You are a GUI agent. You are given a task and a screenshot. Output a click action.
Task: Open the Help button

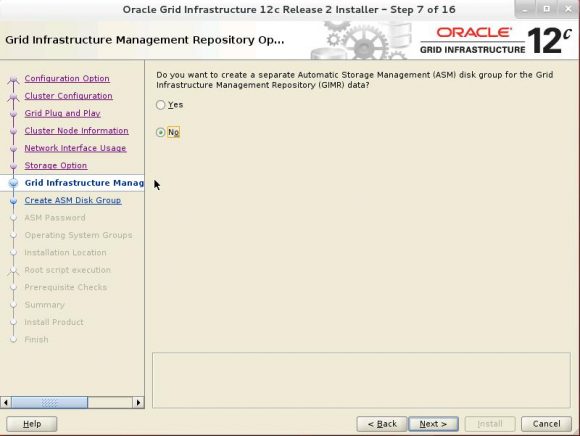pyautogui.click(x=32, y=424)
